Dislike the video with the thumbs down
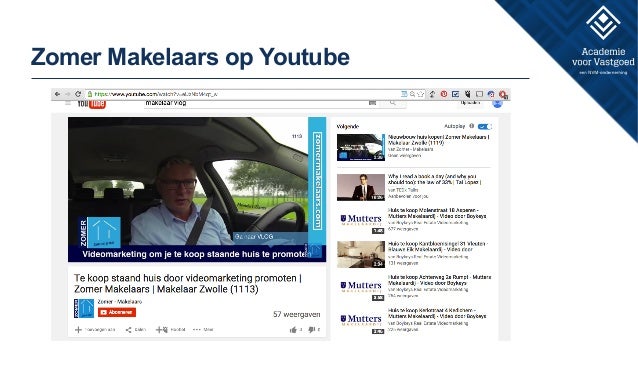The image size is (638, 383). [312, 330]
